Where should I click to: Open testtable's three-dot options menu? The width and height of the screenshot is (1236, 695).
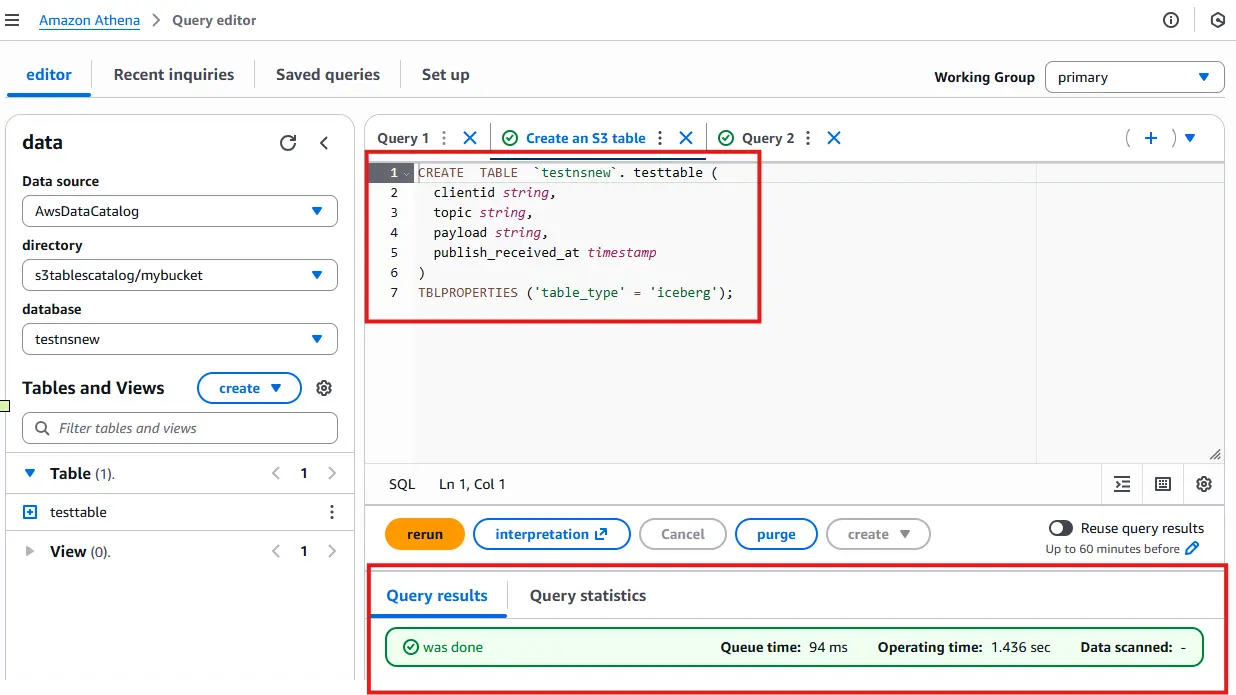coord(332,512)
